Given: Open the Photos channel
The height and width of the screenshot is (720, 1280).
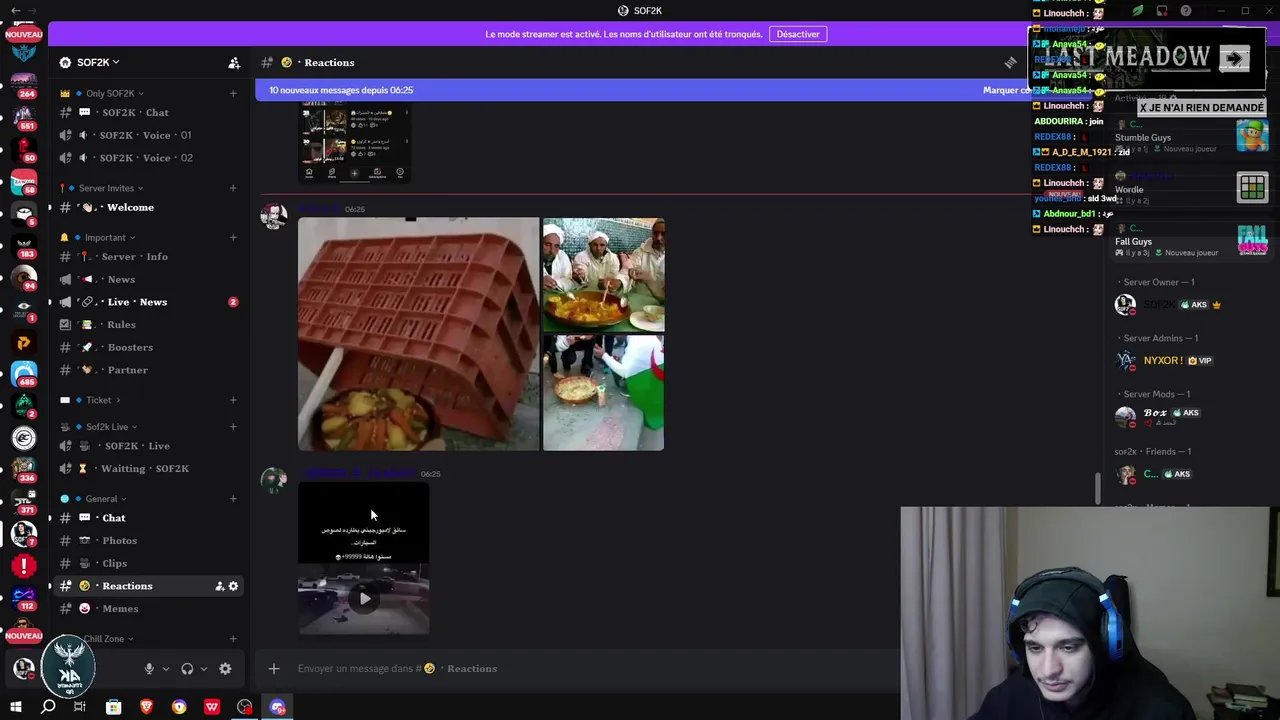Looking at the screenshot, I should pos(149,541).
